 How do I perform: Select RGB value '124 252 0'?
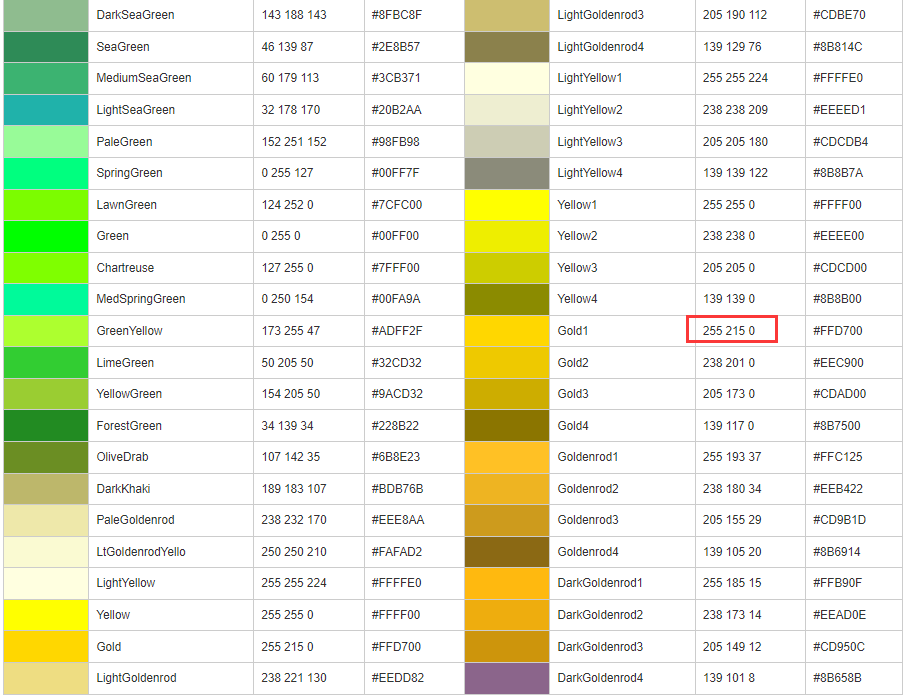(287, 205)
